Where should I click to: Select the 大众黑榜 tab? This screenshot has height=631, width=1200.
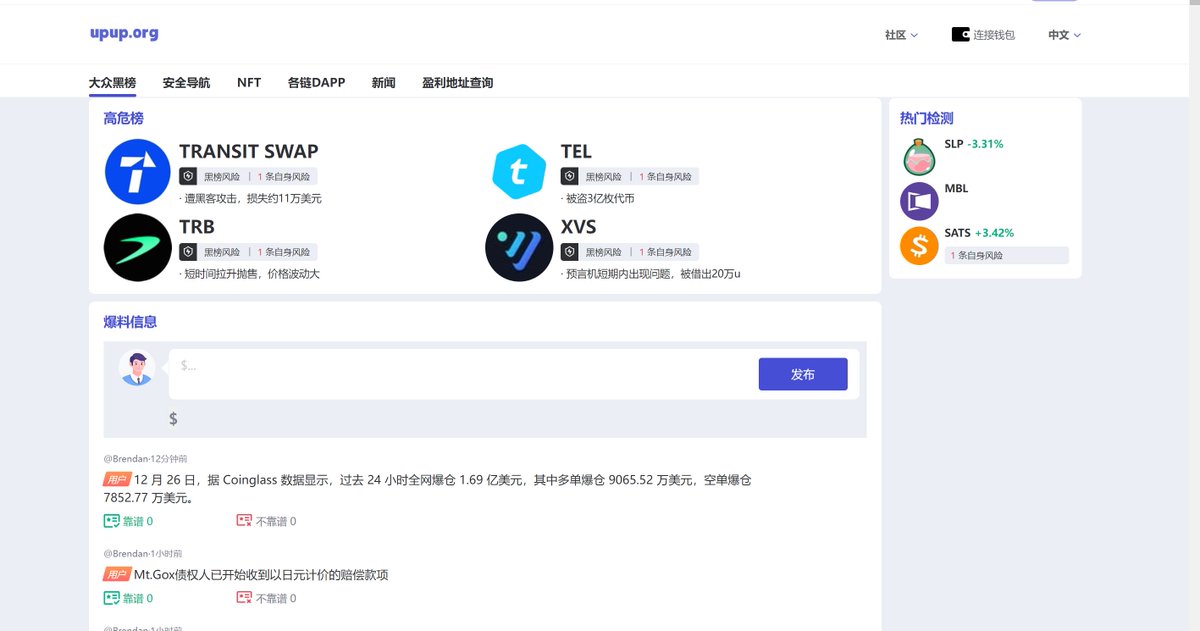coord(112,83)
